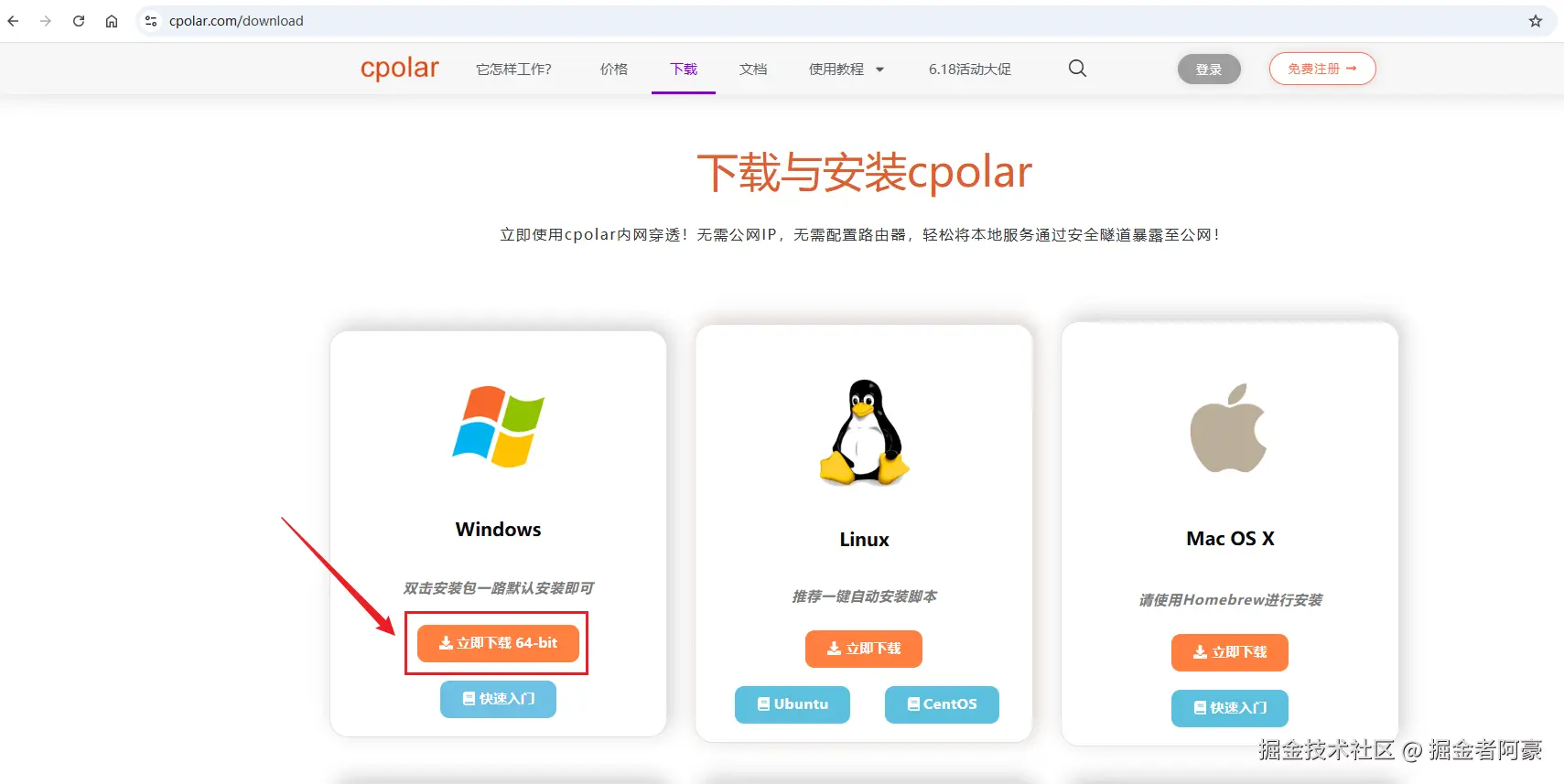This screenshot has width=1564, height=784.
Task: Click the cpolar brand logo
Action: point(400,69)
